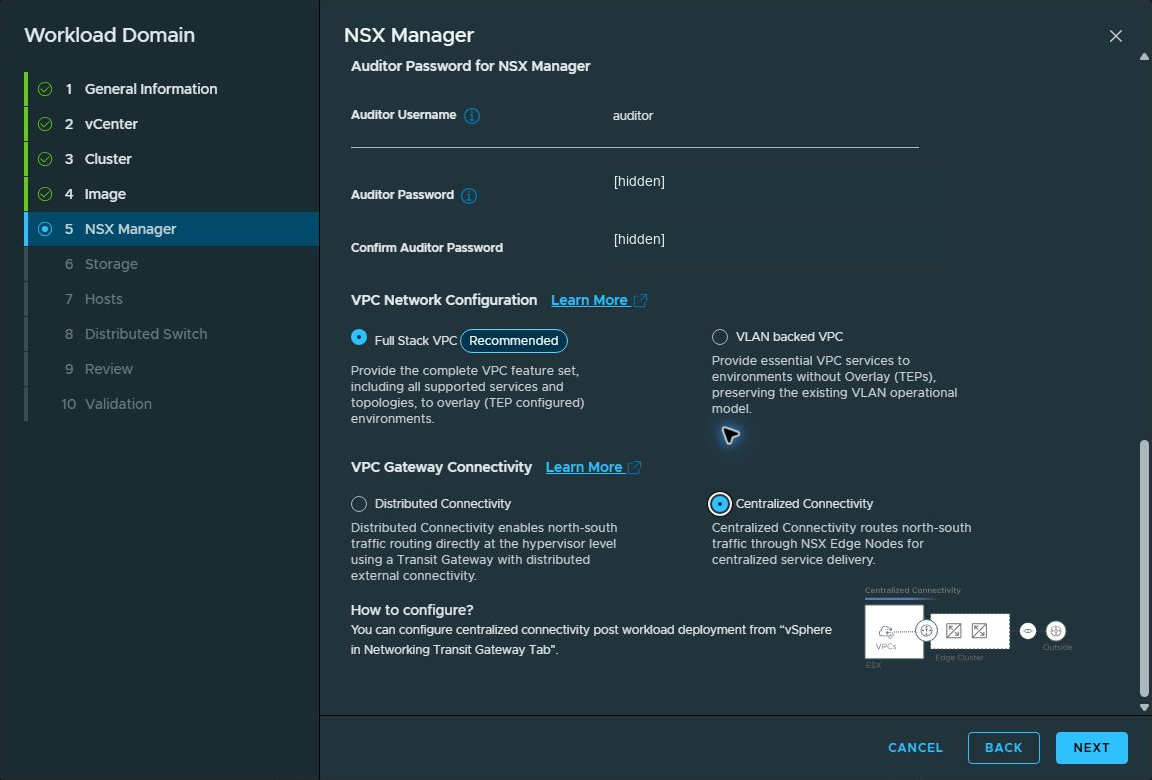The width and height of the screenshot is (1152, 780).
Task: Jump to step 3 Cluster
Action: pos(172,159)
